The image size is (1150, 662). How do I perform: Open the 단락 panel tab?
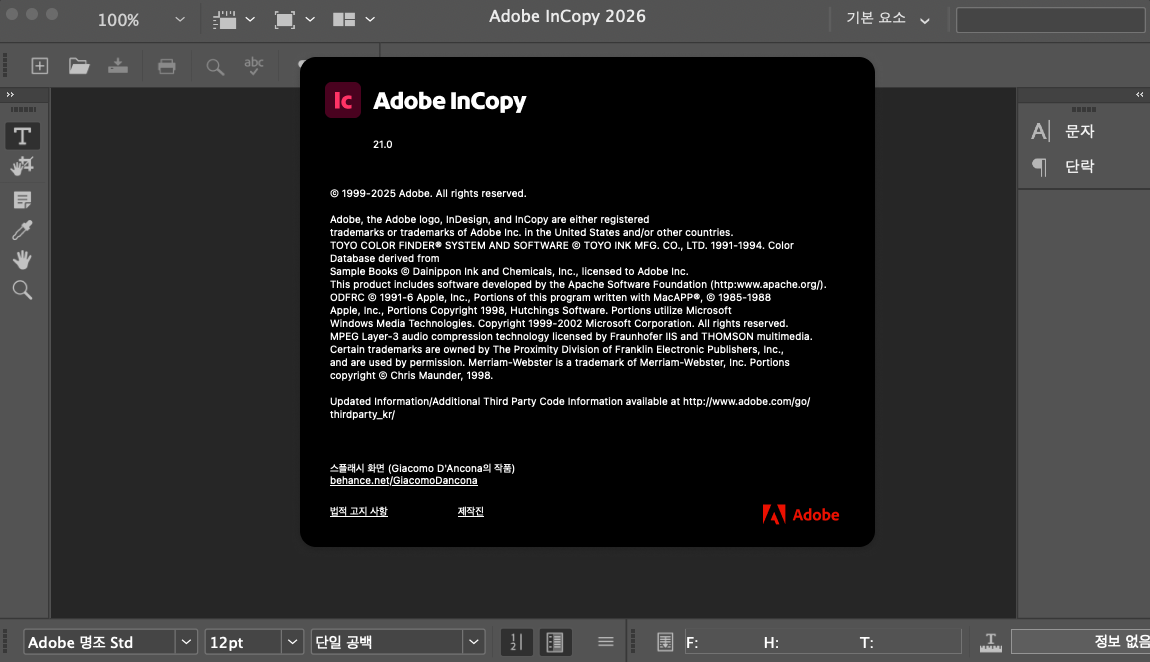(1079, 166)
